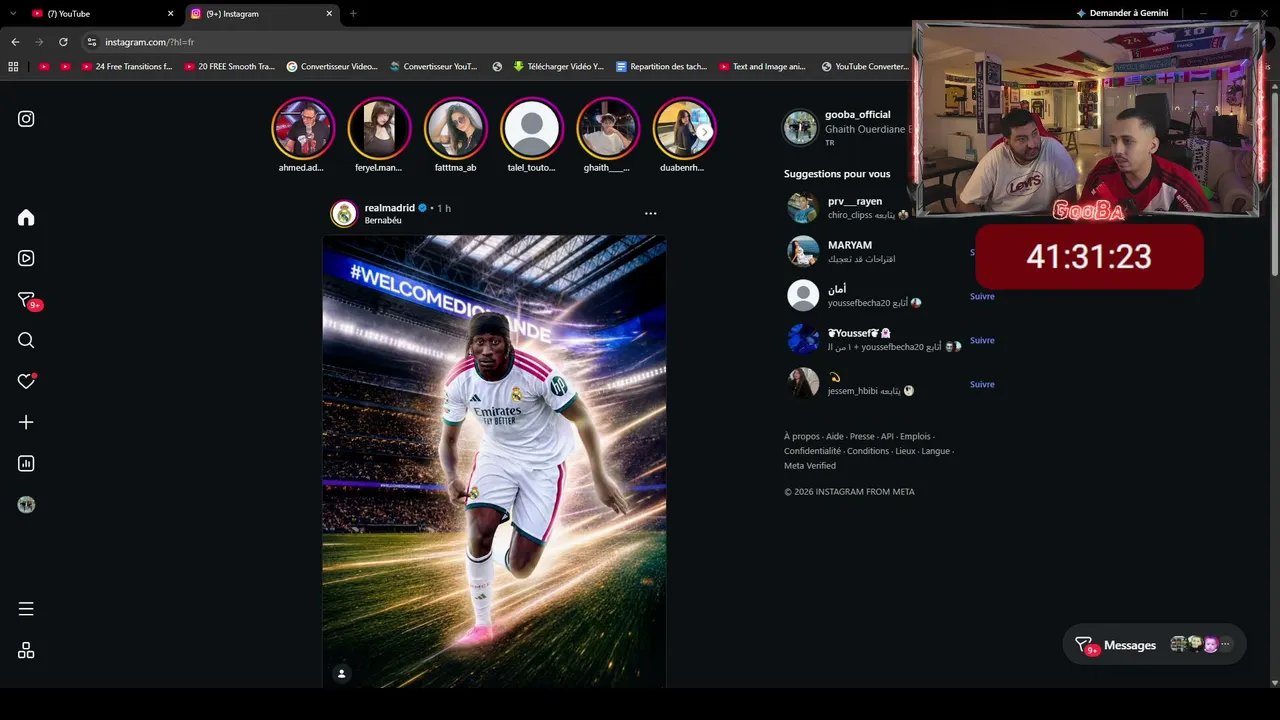The height and width of the screenshot is (720, 1280).
Task: Open the floating Messages button
Action: pyautogui.click(x=1152, y=645)
